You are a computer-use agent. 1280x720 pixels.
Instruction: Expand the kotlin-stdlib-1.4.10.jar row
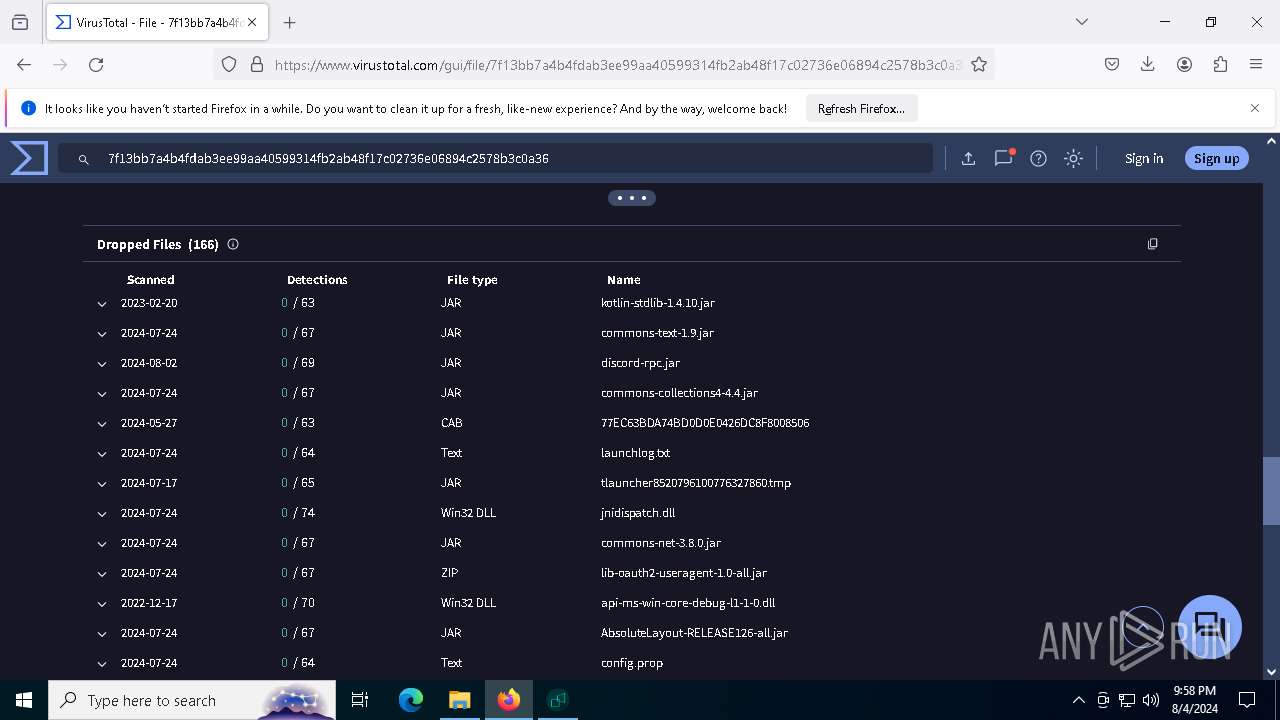[102, 303]
